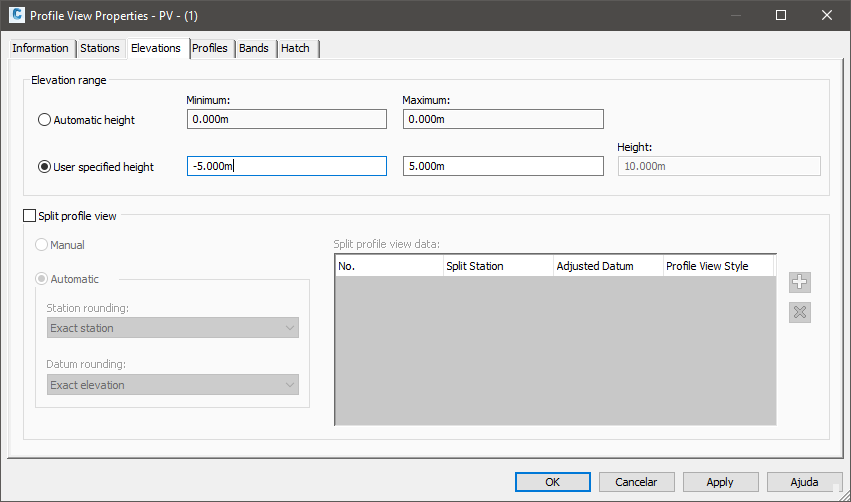The image size is (851, 502).
Task: Click the delete split station X icon
Action: (799, 312)
